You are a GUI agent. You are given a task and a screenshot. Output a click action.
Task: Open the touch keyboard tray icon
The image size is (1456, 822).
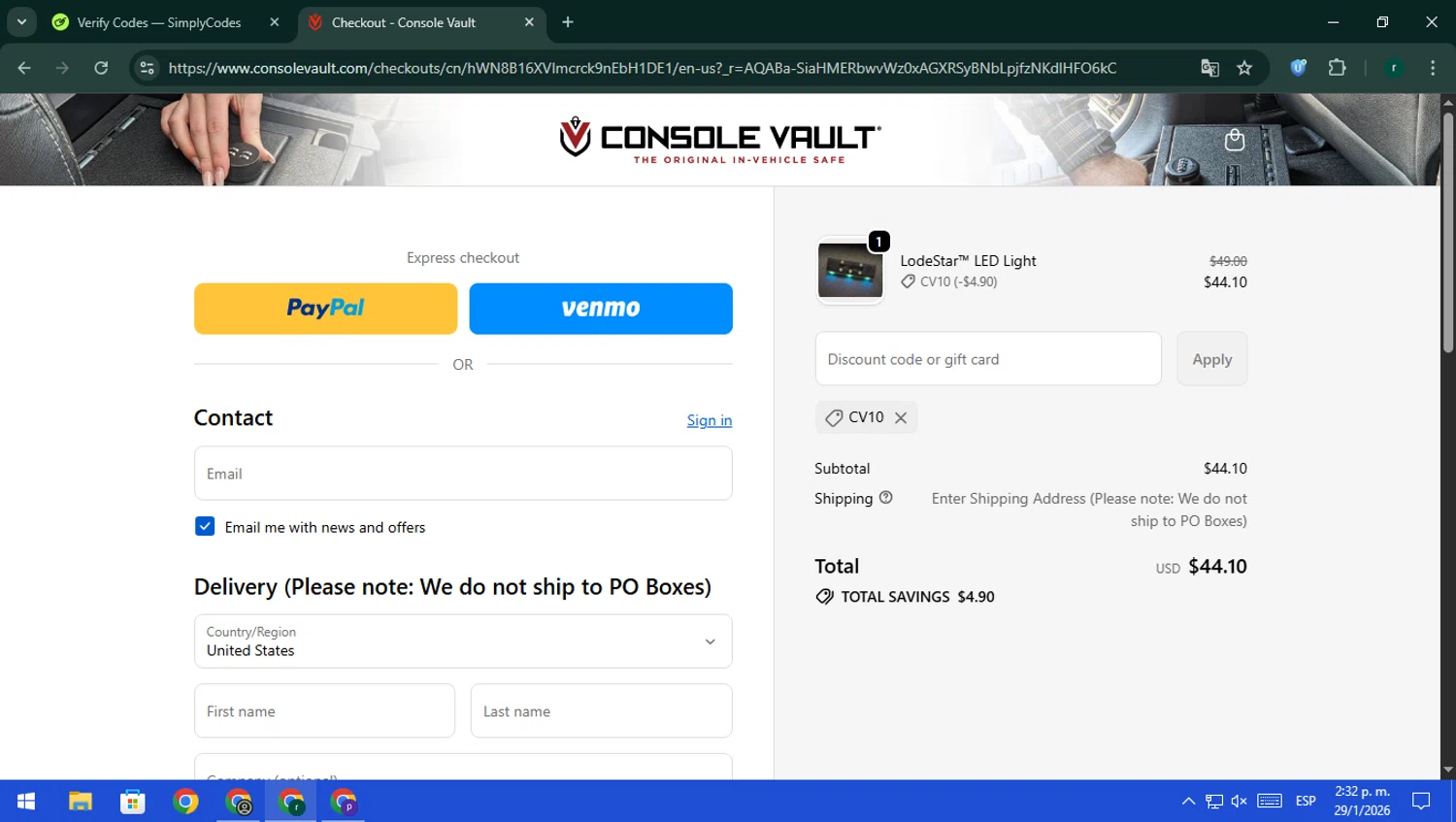[1270, 802]
